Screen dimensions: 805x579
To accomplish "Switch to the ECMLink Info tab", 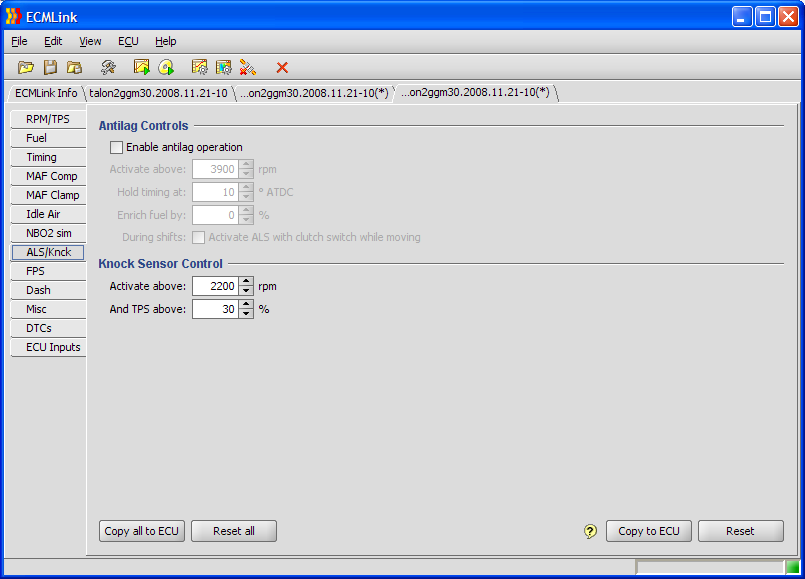I will [x=46, y=93].
